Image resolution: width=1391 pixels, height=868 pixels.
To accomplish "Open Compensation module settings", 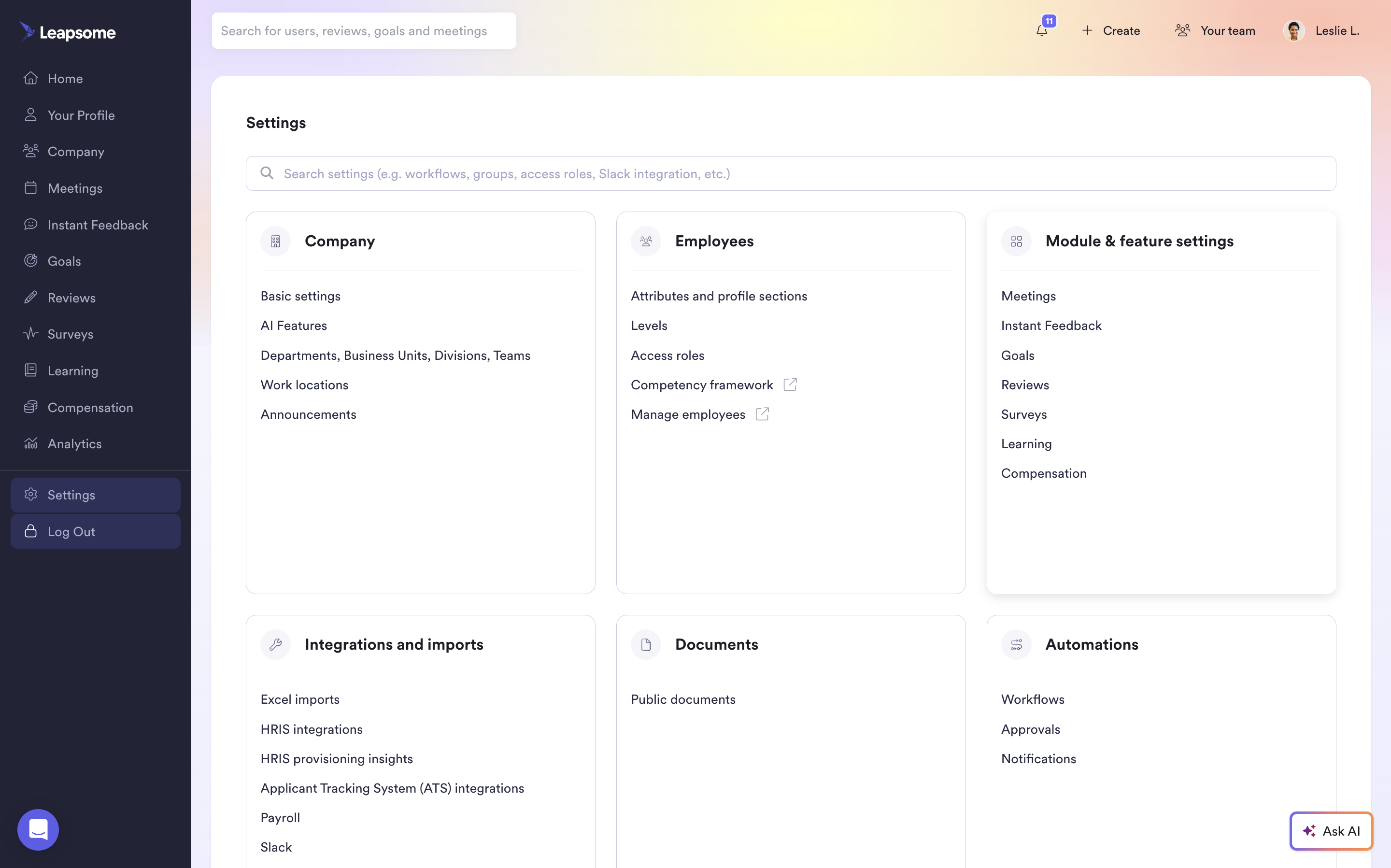I will tap(1044, 474).
